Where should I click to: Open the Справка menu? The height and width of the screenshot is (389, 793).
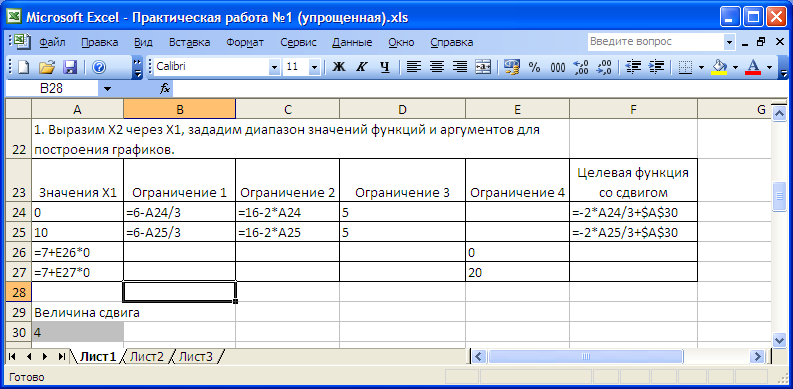[x=451, y=42]
